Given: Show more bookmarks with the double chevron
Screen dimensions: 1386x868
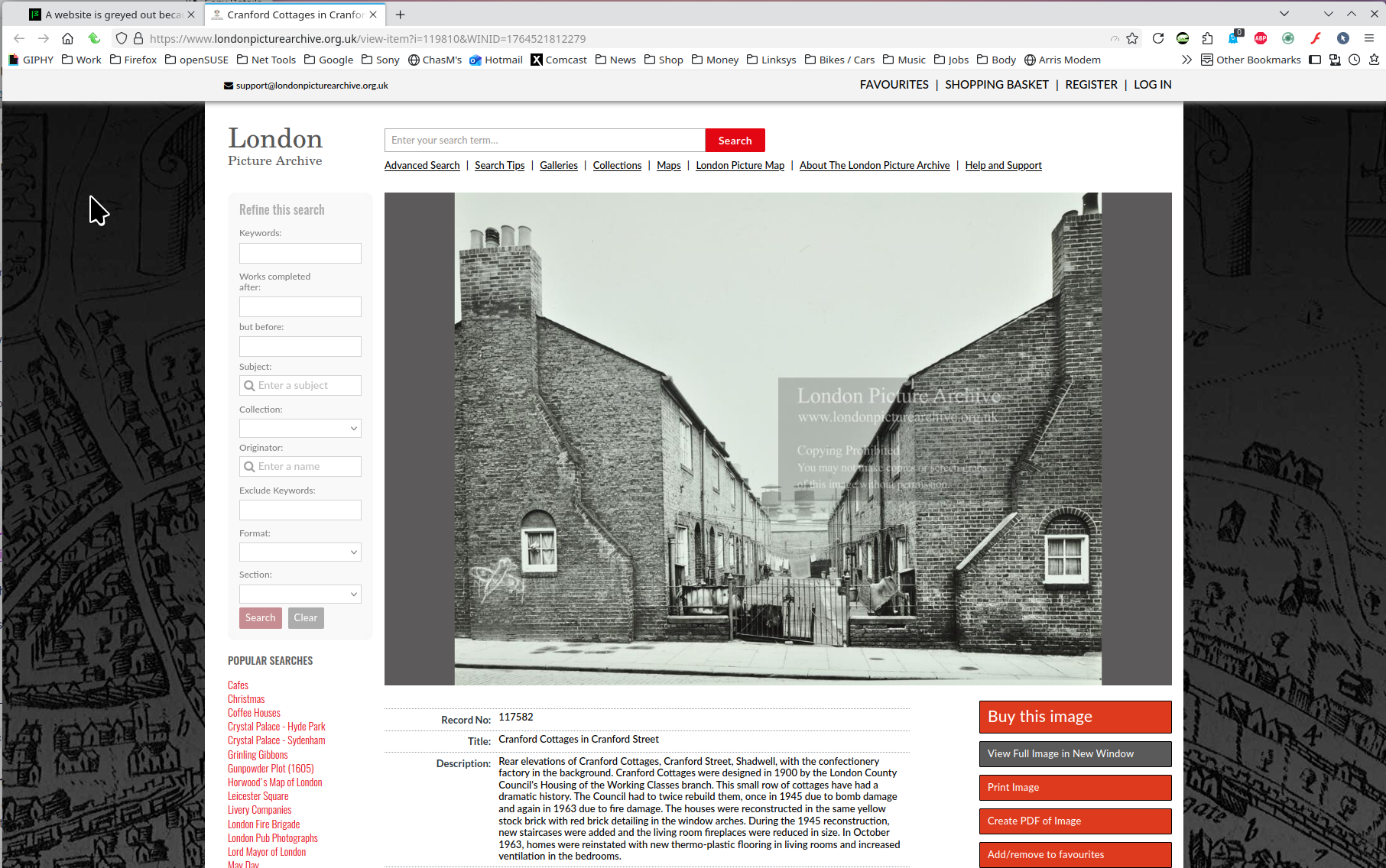Looking at the screenshot, I should coord(1186,60).
